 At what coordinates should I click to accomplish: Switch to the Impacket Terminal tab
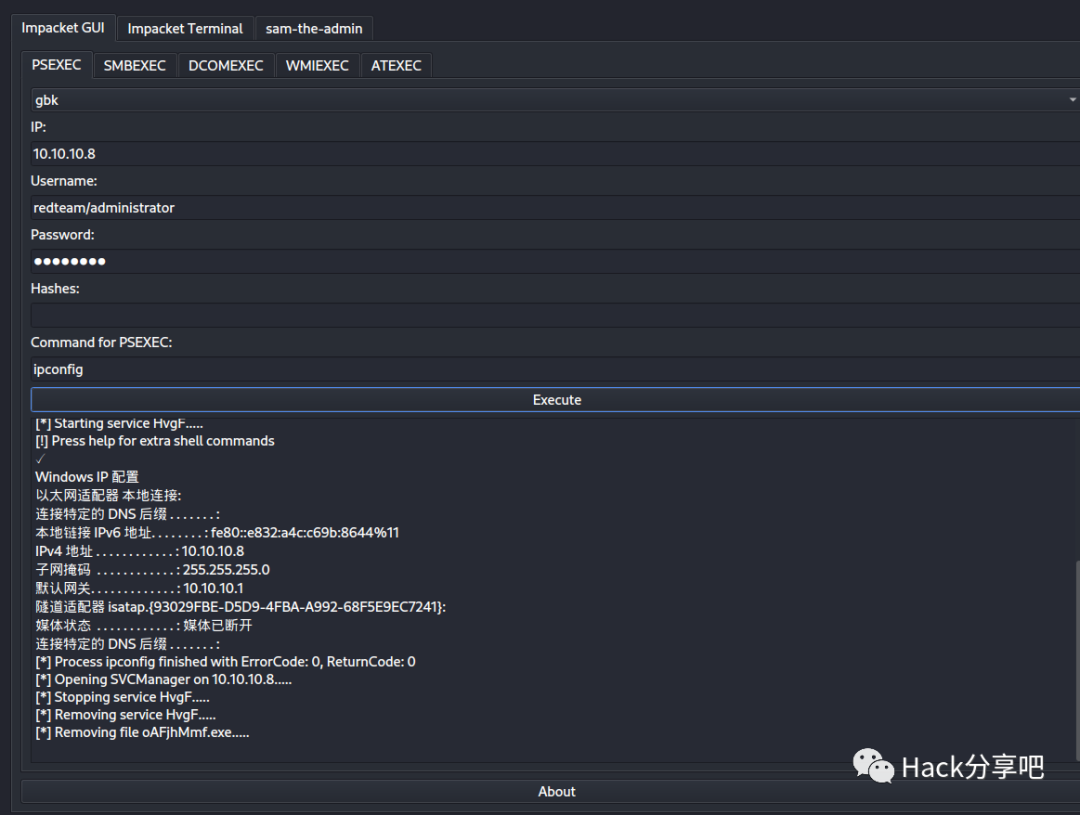click(x=185, y=28)
